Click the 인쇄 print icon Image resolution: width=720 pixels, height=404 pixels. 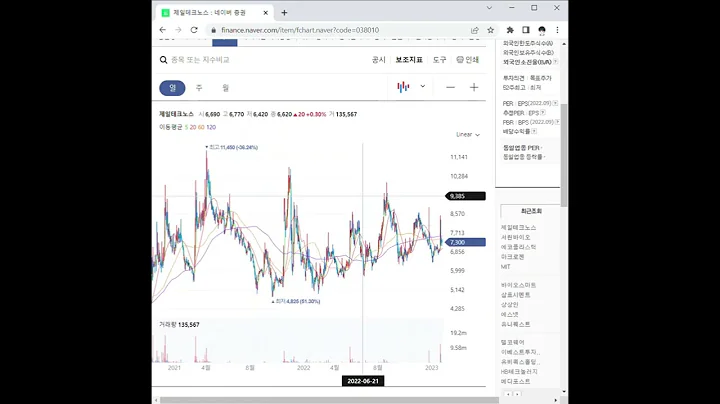click(x=467, y=60)
